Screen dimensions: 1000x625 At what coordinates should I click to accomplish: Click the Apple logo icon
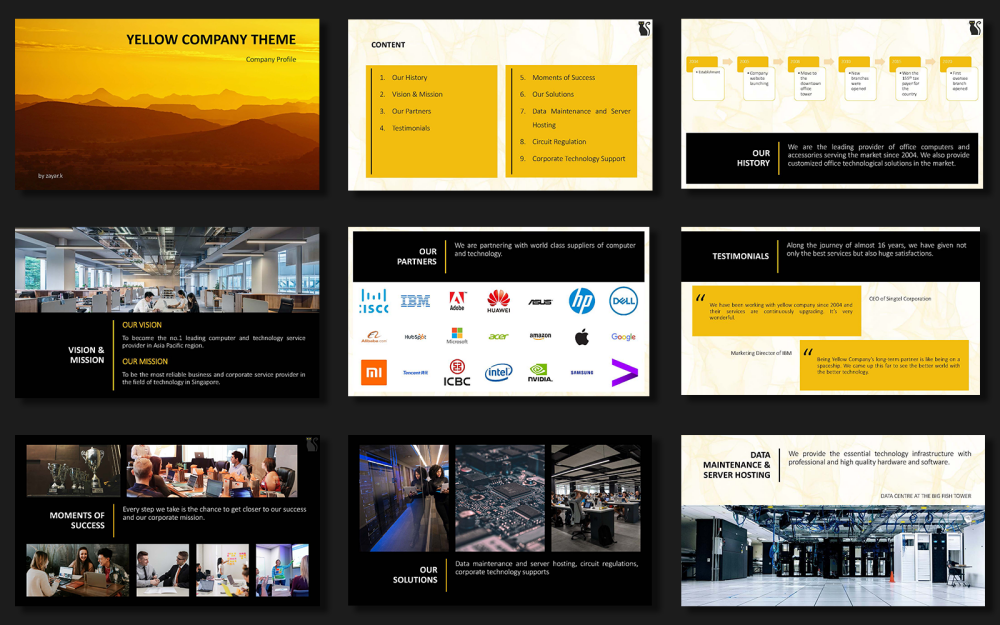click(x=582, y=337)
